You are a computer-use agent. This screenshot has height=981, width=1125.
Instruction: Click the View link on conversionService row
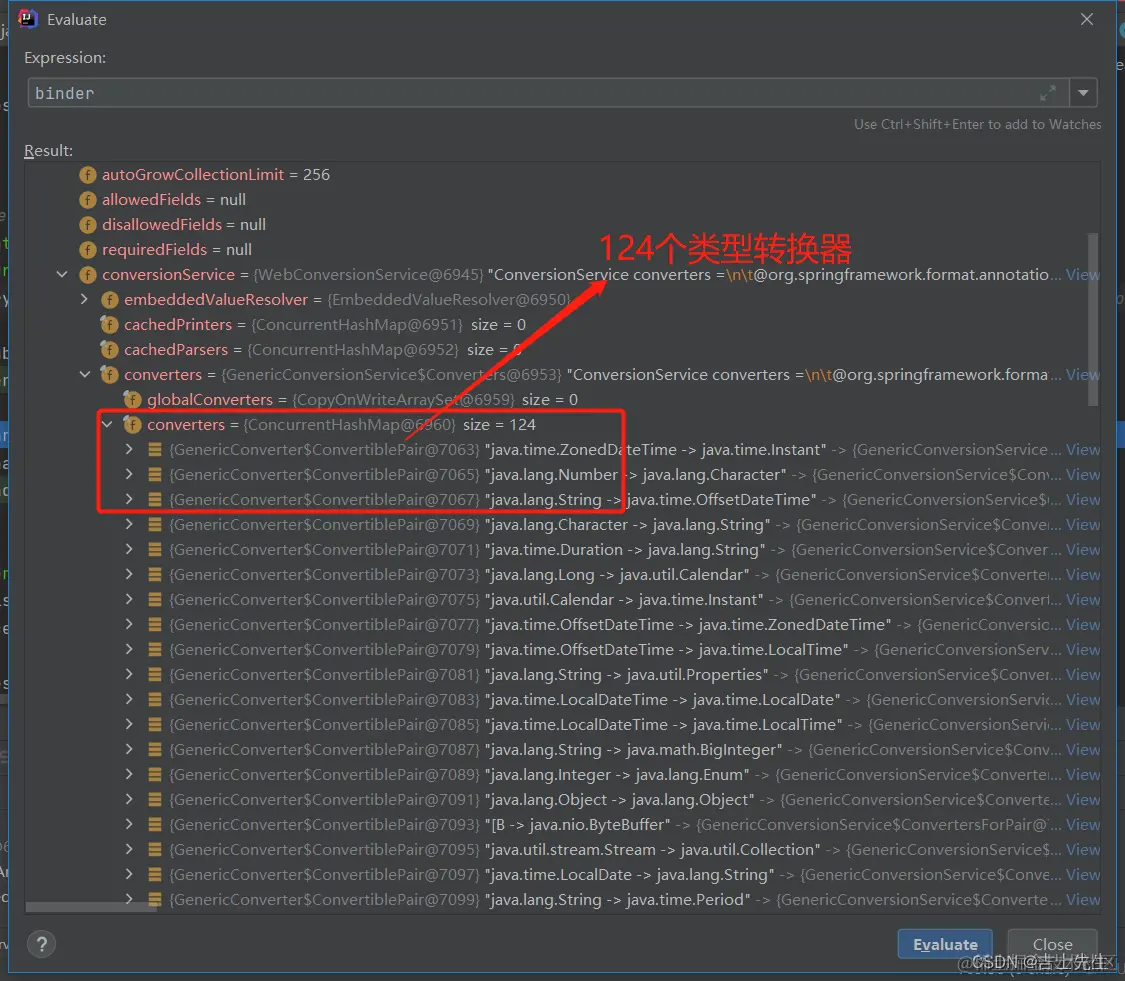click(1082, 274)
